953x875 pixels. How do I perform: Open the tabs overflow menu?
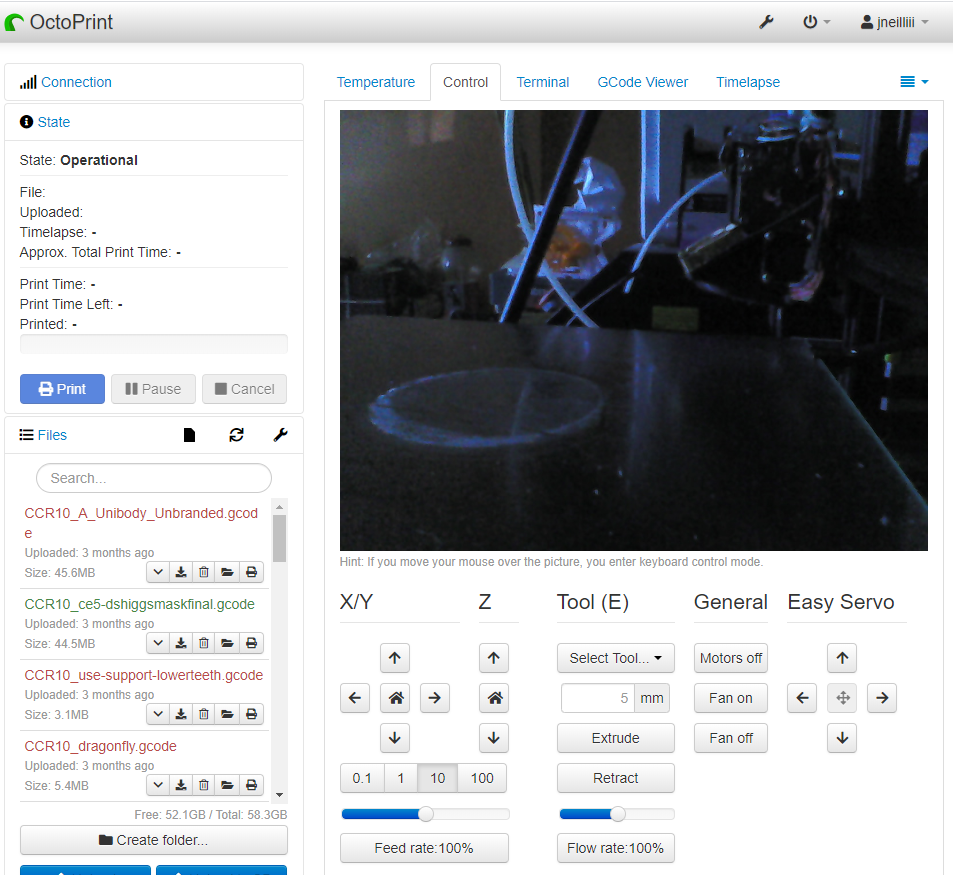coord(914,81)
